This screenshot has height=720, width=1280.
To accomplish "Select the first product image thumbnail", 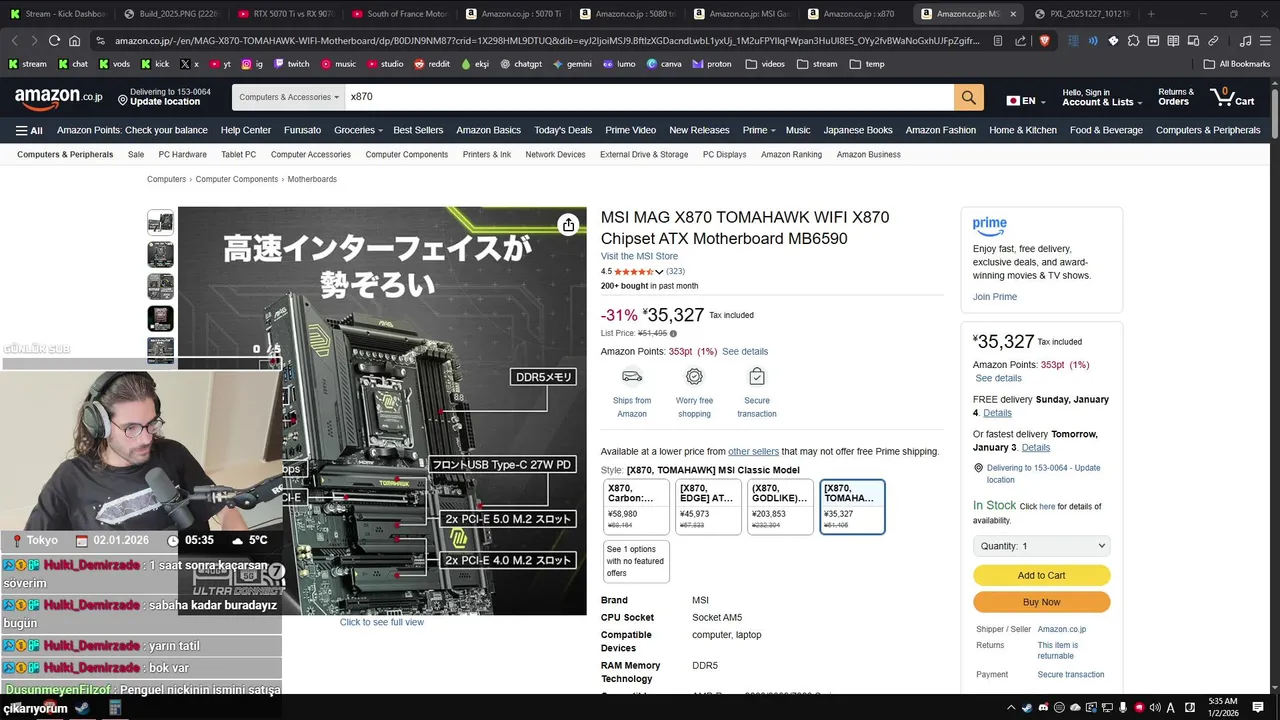I will tap(160, 222).
